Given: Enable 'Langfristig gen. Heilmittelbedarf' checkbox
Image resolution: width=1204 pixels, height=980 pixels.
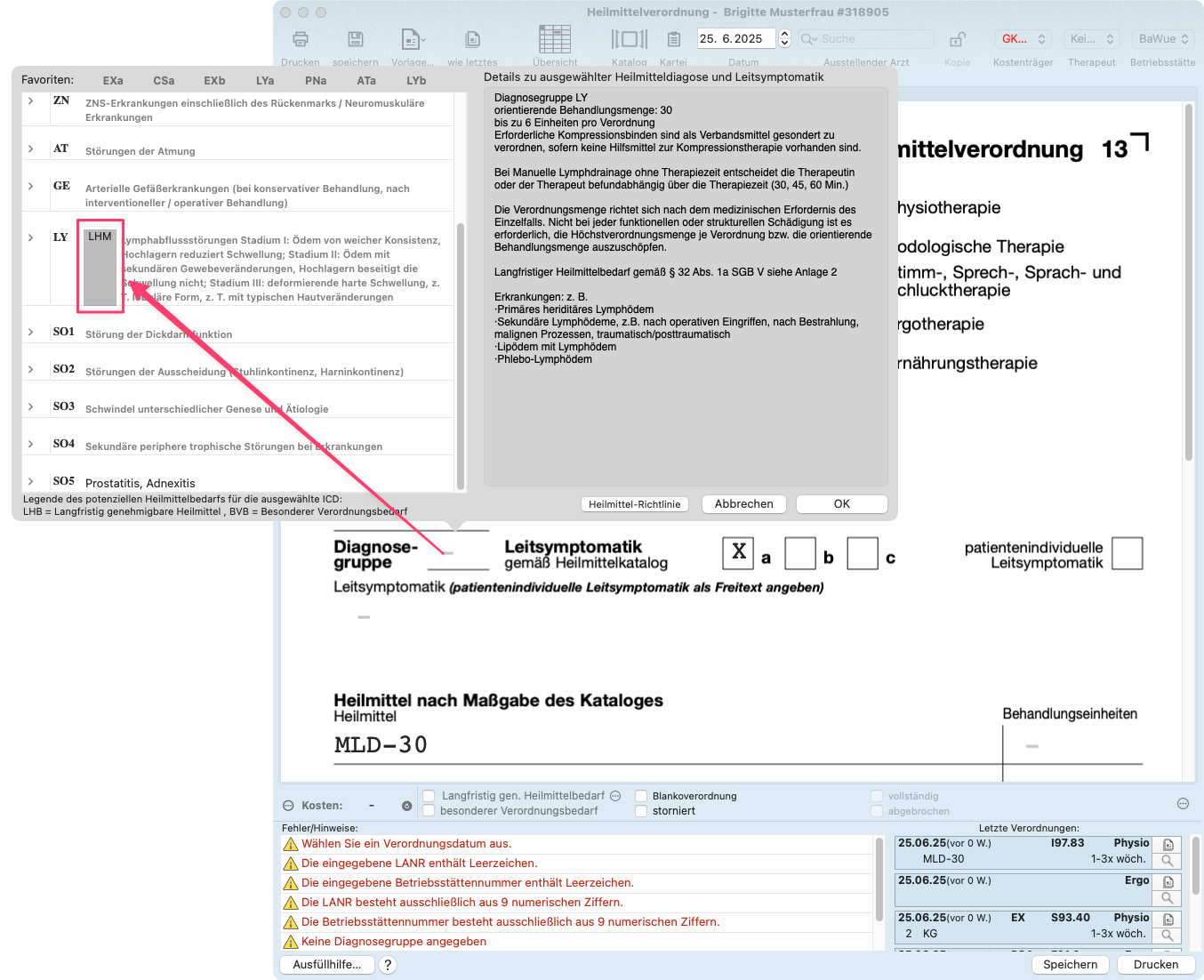Looking at the screenshot, I should [429, 796].
